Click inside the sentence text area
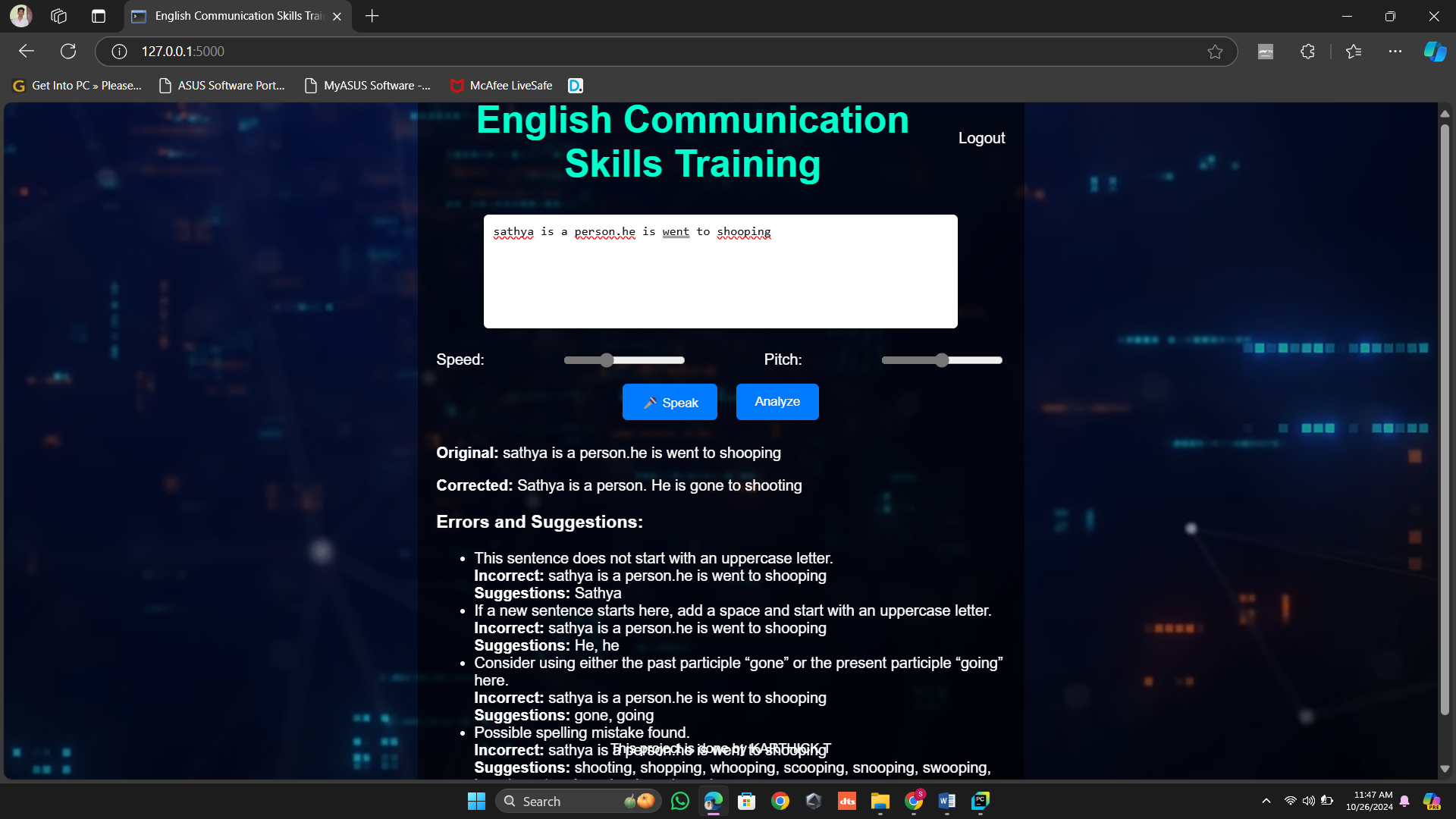This screenshot has height=819, width=1456. point(720,271)
